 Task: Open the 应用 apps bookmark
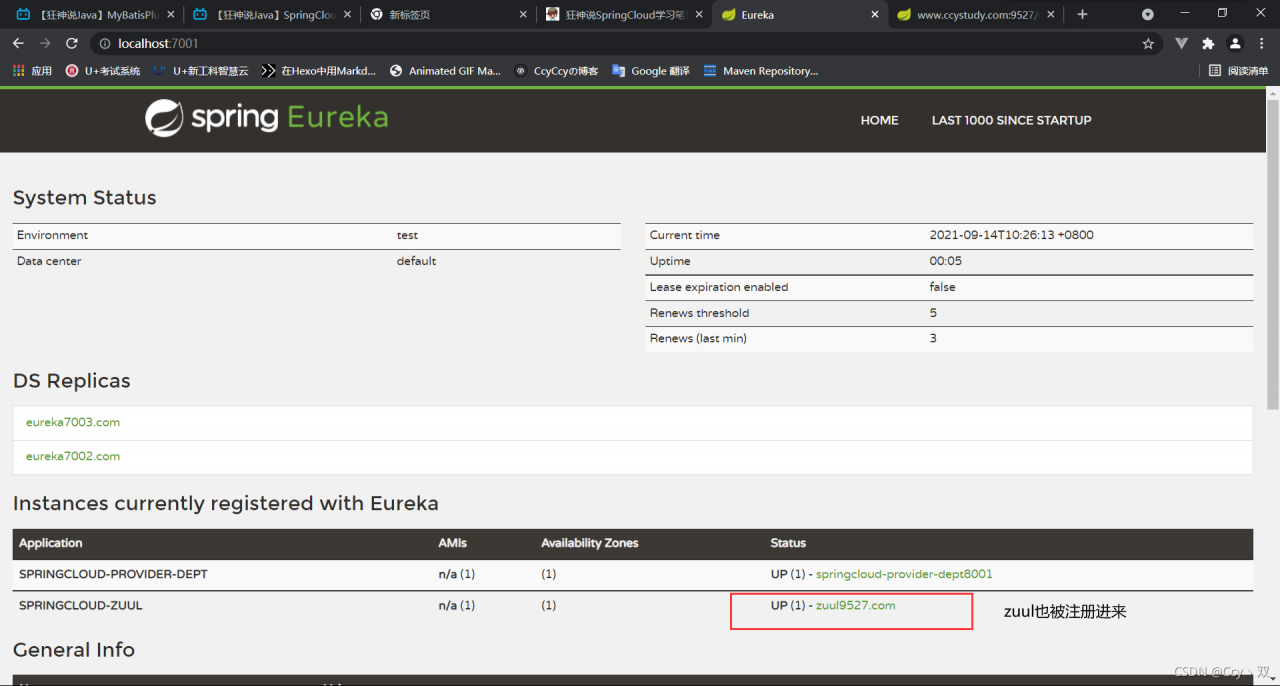coord(32,71)
